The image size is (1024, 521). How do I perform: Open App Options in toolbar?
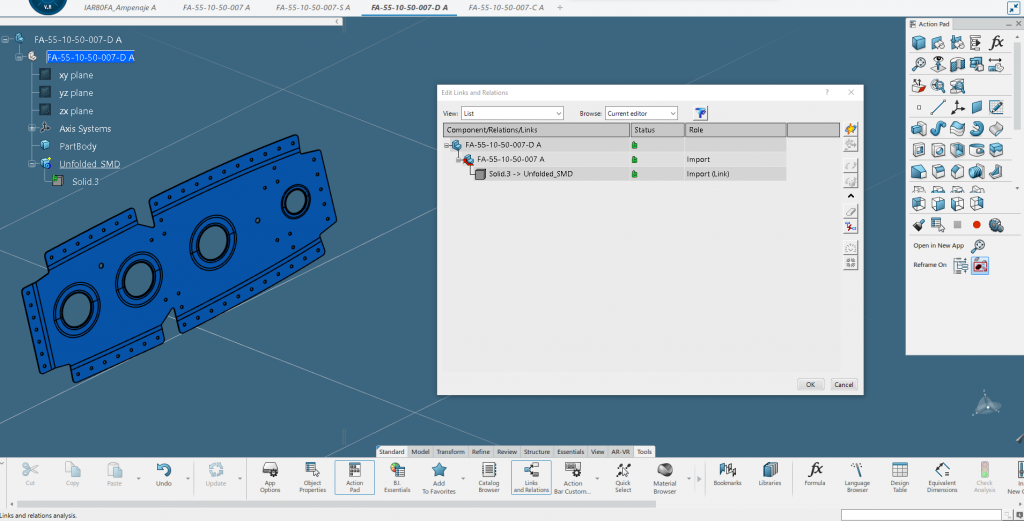[x=270, y=477]
